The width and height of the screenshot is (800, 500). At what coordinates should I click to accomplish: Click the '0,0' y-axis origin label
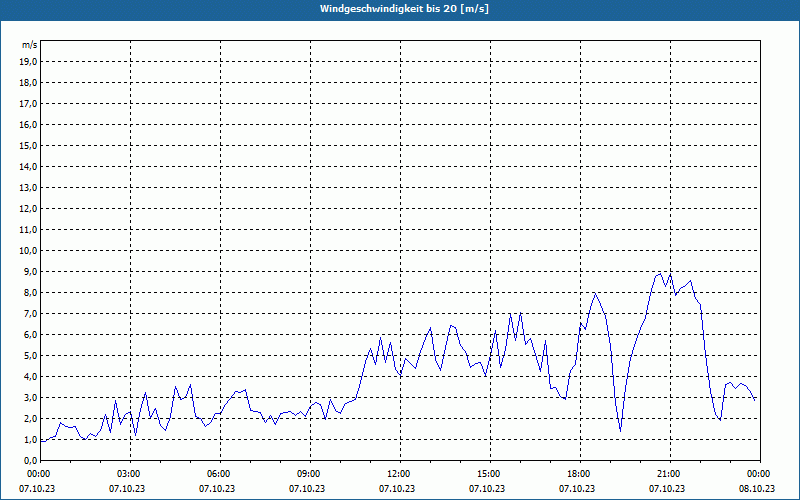pyautogui.click(x=30, y=460)
